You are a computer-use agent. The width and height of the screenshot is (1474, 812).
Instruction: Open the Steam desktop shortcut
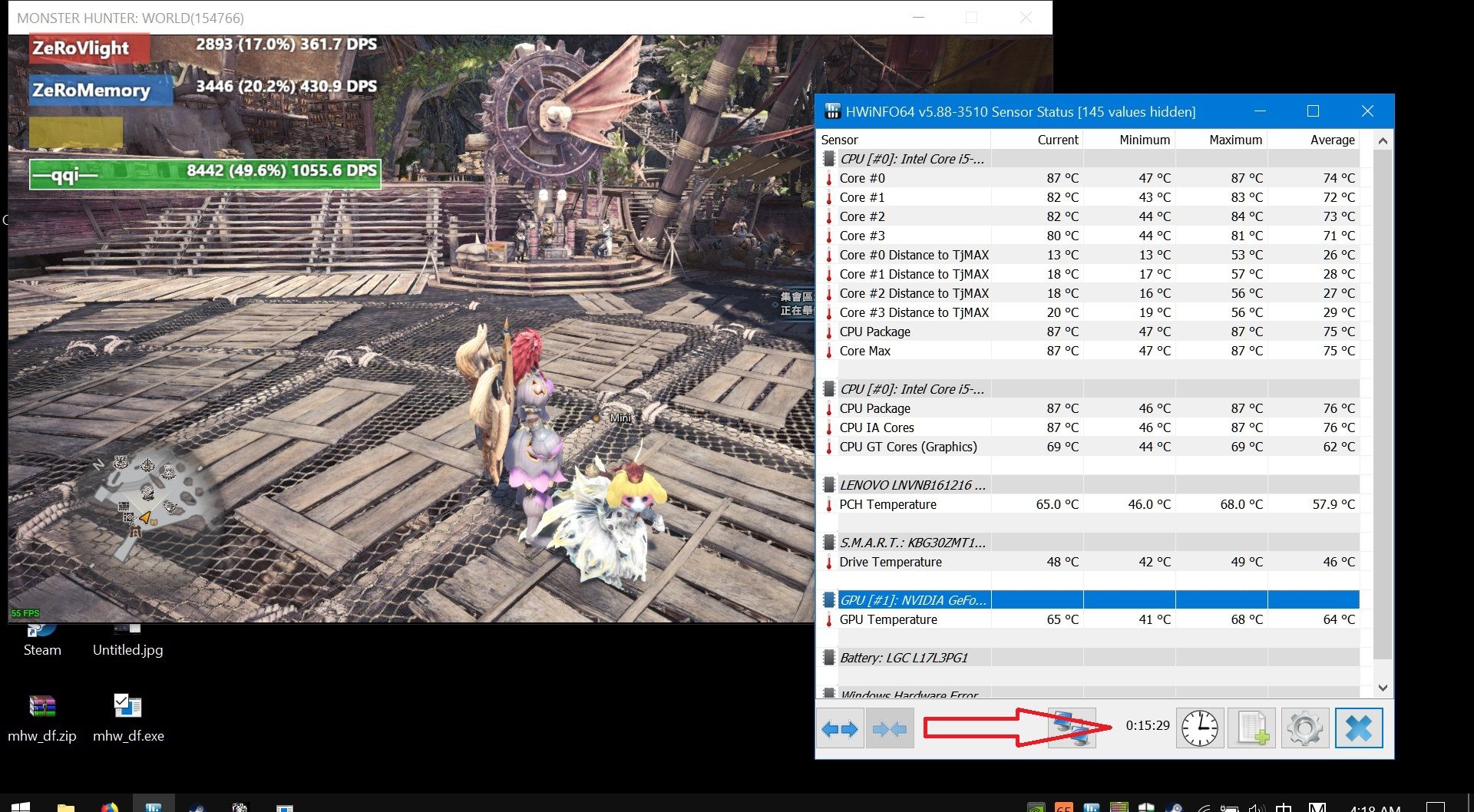(42, 641)
